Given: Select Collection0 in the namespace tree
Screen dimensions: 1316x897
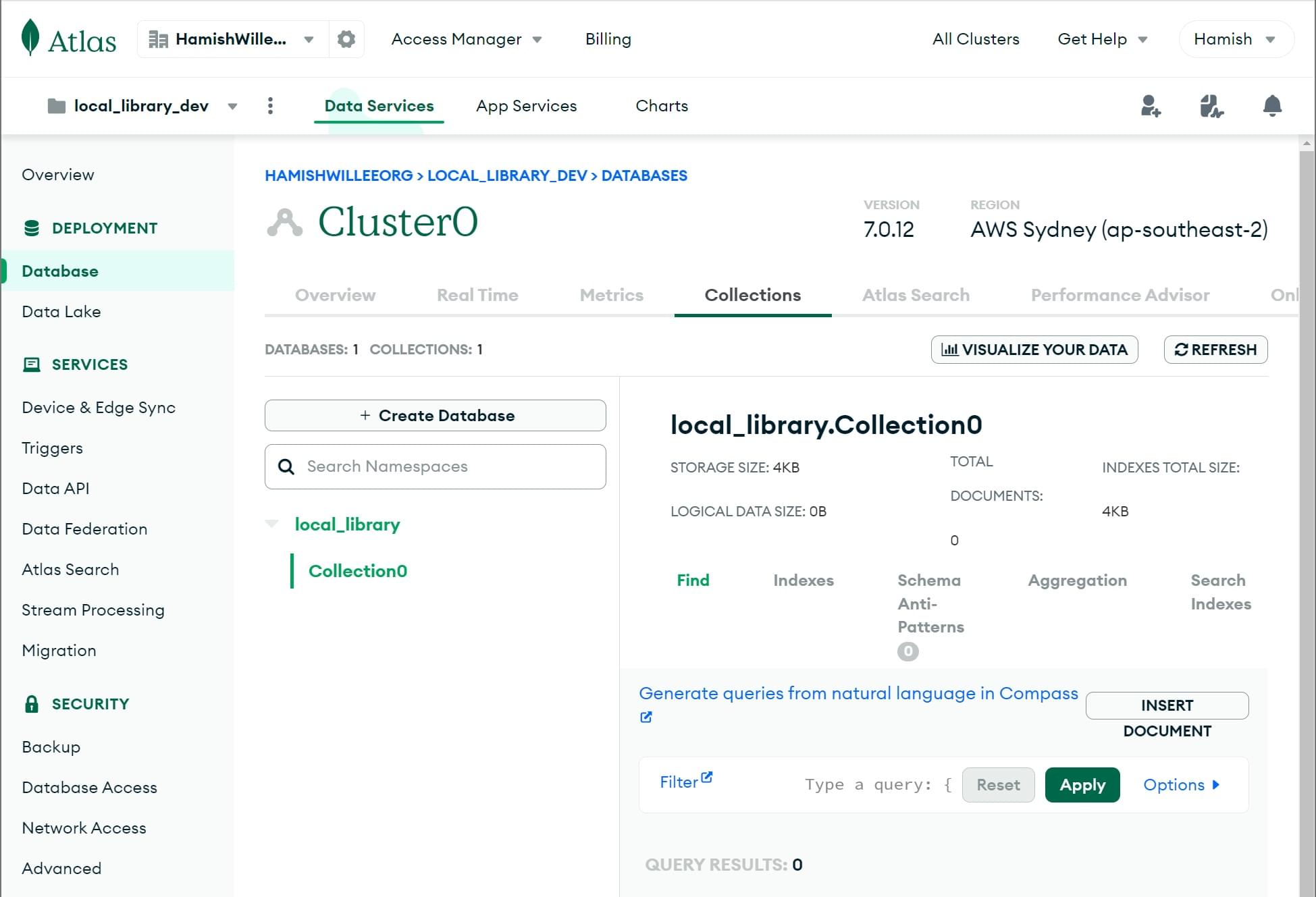Looking at the screenshot, I should 358,570.
